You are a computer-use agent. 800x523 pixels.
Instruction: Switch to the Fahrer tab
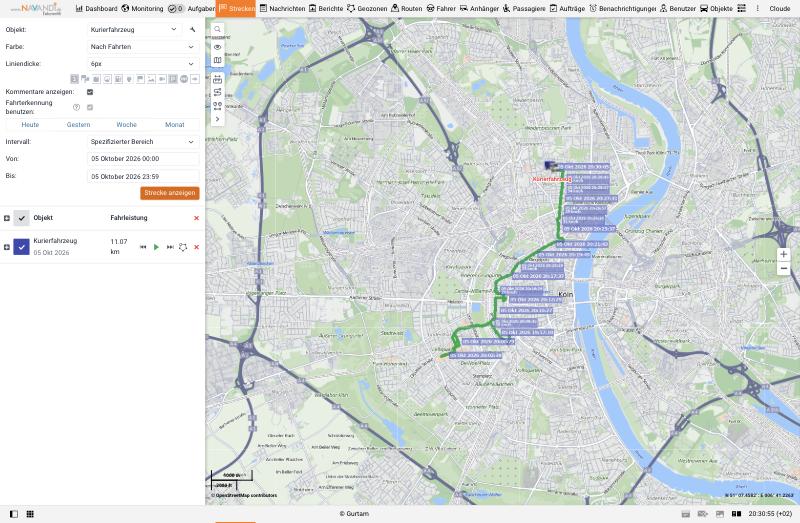[x=441, y=9]
